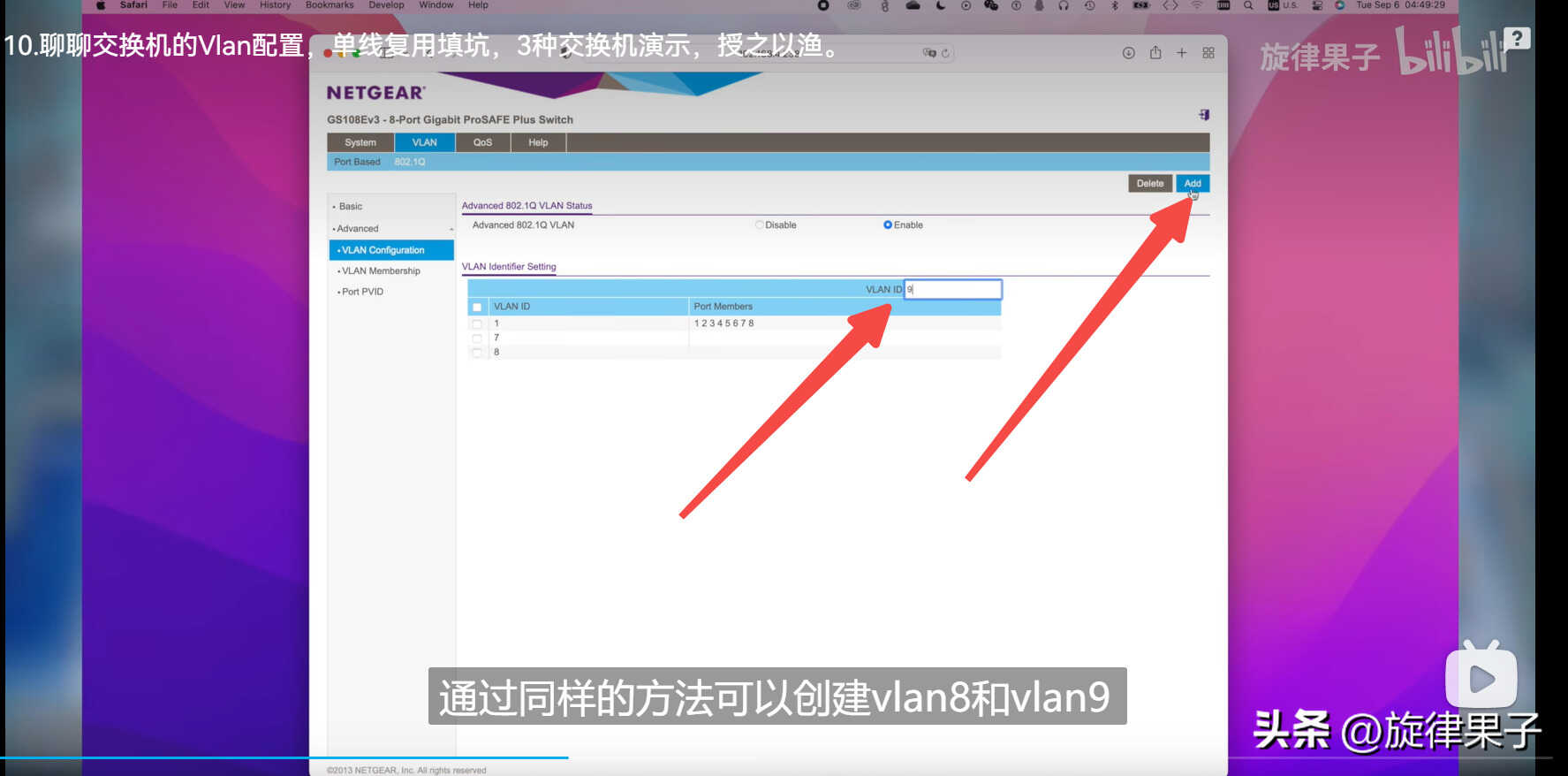Open the QoS tab
The height and width of the screenshot is (776, 1568).
pyautogui.click(x=482, y=142)
